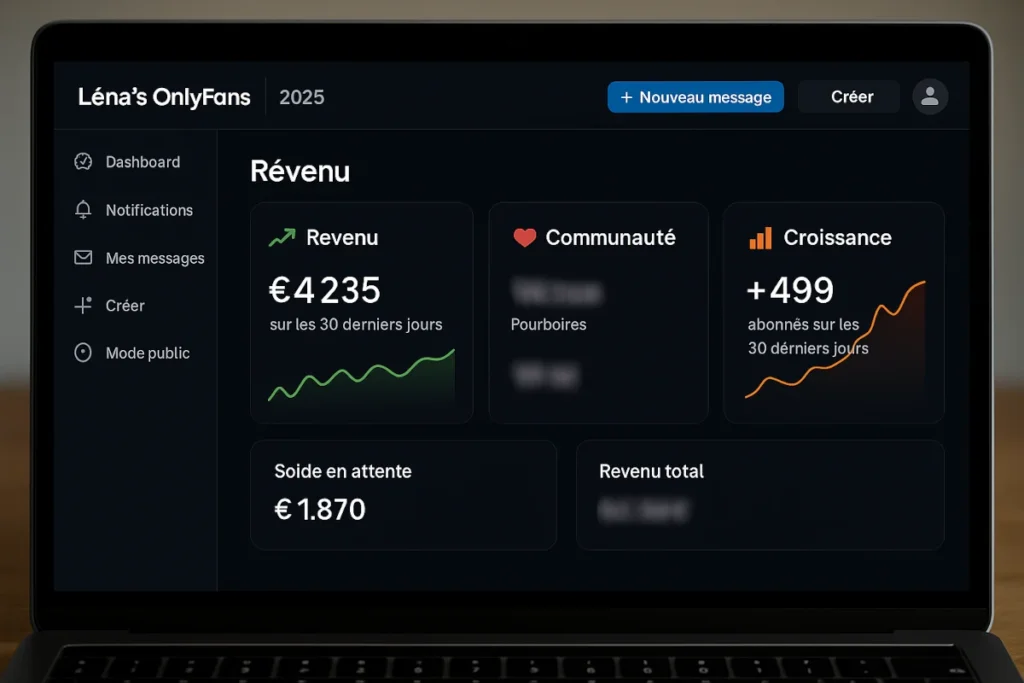Click the Soide en attente label
Screen dimensions: 1024x683
click(x=343, y=471)
